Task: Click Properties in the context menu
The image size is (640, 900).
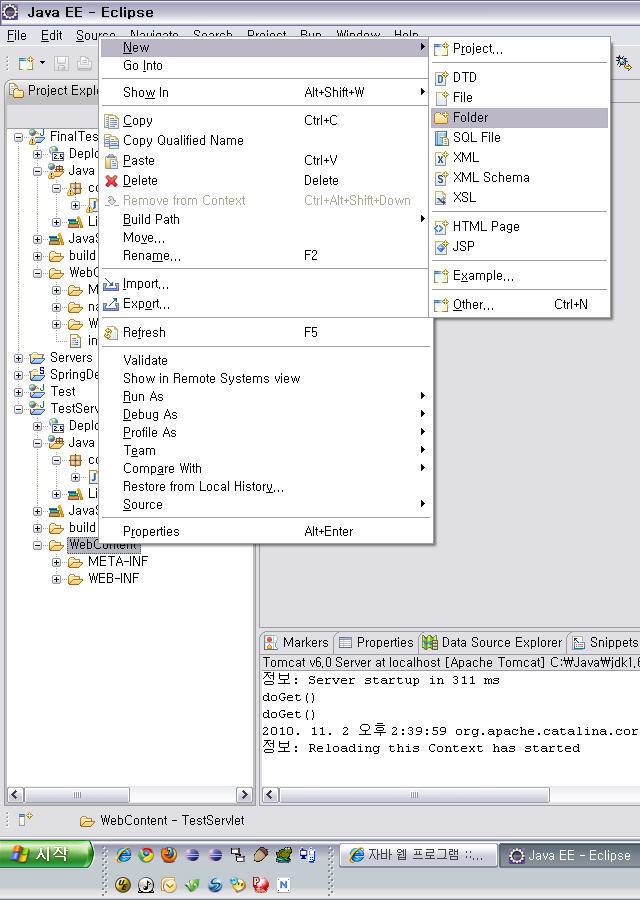Action: pos(265,532)
